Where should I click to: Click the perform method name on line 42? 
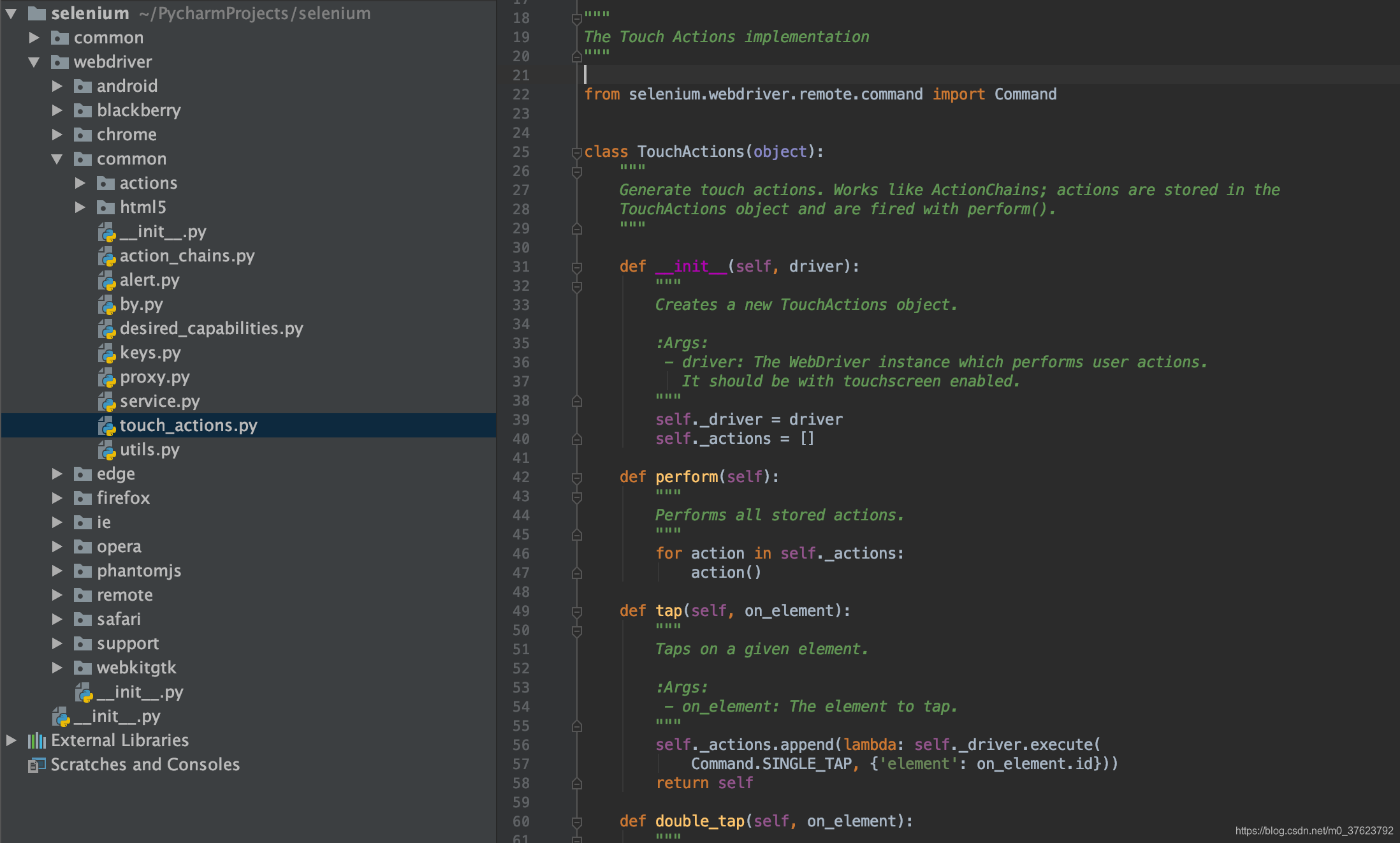[x=686, y=477]
